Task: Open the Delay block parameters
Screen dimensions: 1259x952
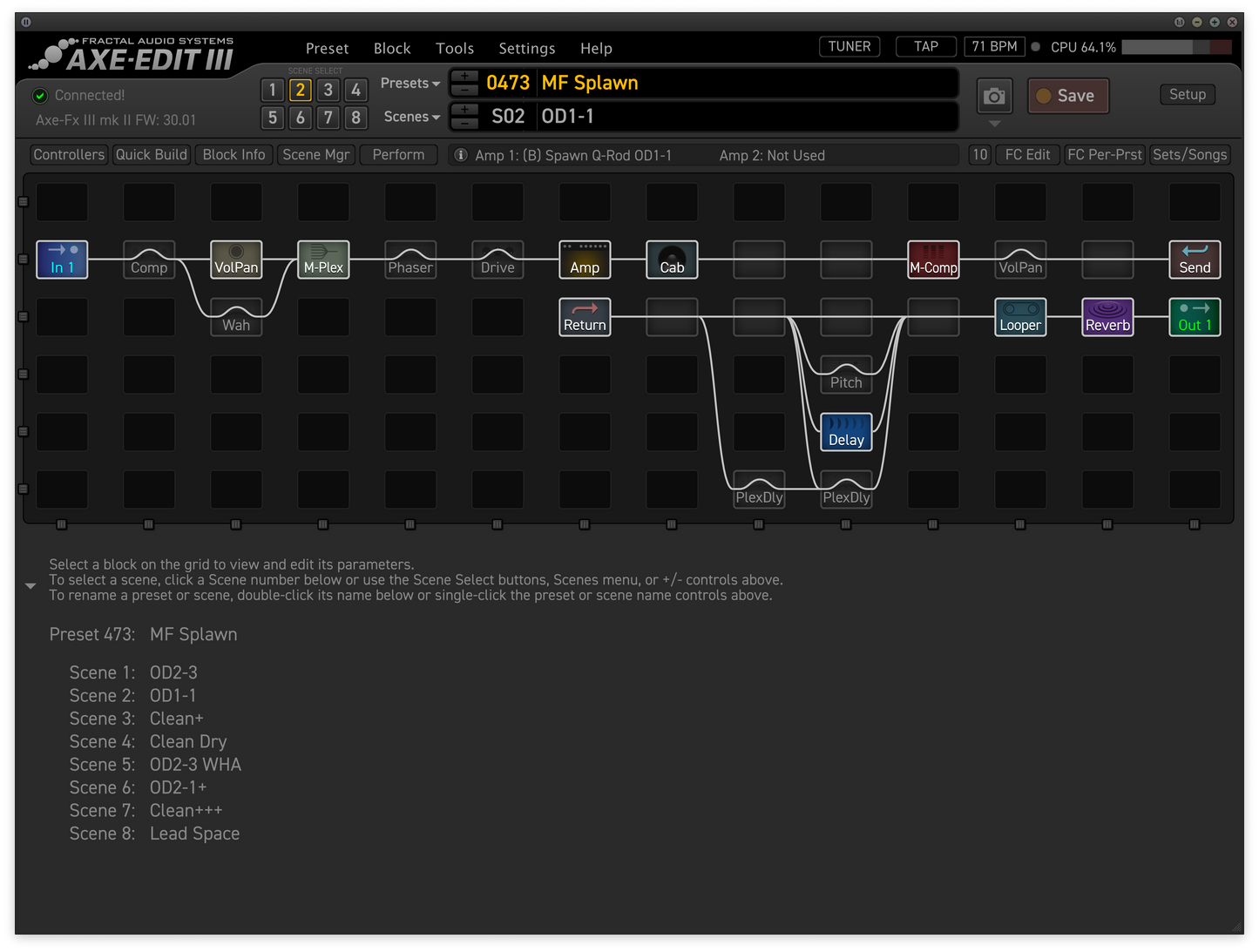Action: (845, 432)
